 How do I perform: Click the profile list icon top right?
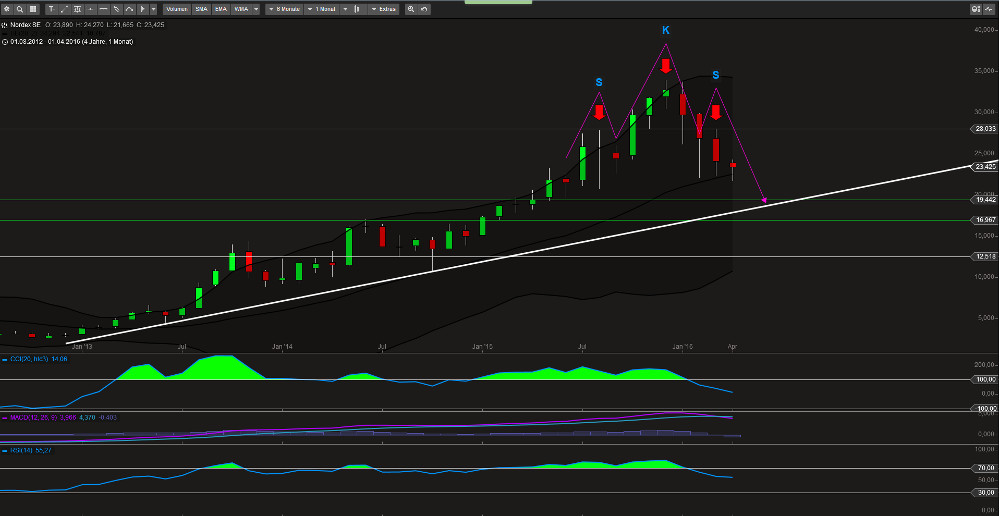pos(976,9)
